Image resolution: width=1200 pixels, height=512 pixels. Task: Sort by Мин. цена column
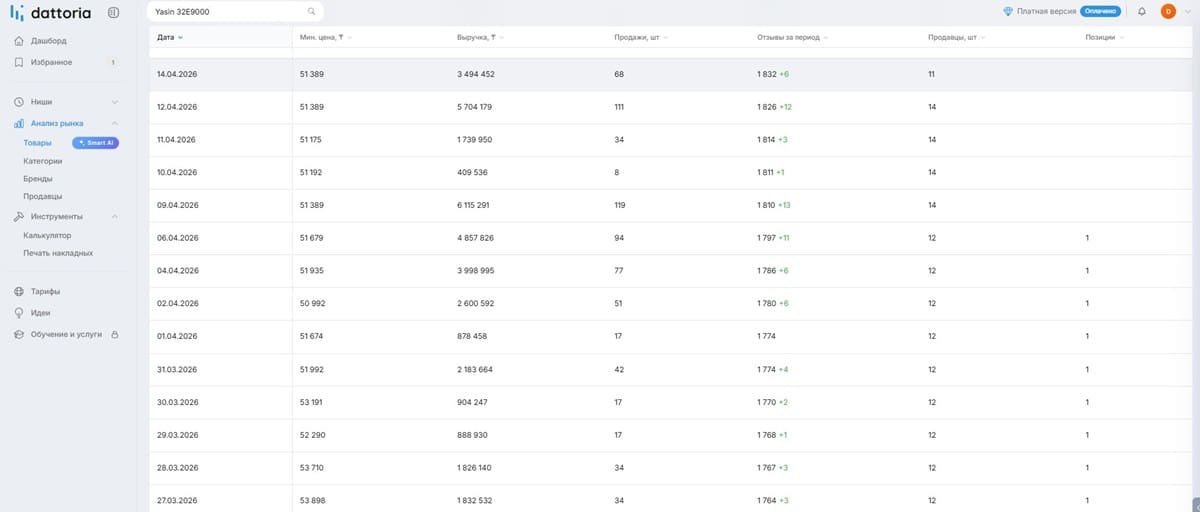click(325, 37)
